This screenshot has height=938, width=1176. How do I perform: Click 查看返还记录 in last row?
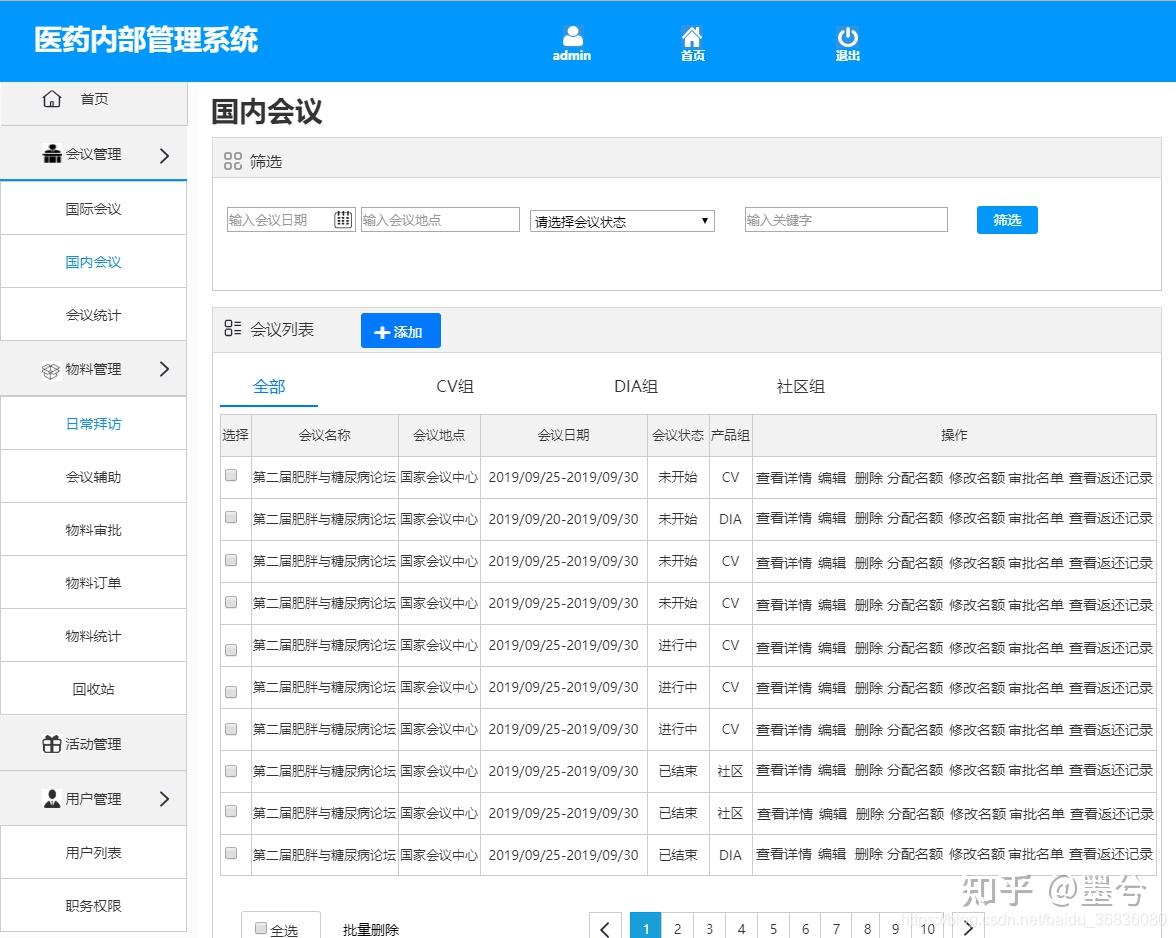[x=1111, y=854]
